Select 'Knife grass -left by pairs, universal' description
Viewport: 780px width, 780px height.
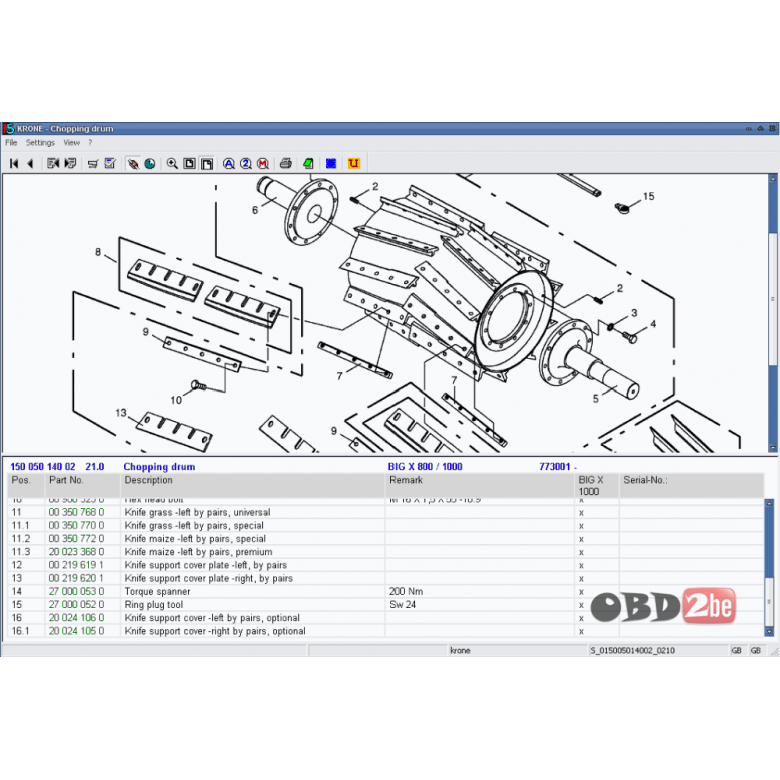tap(197, 512)
